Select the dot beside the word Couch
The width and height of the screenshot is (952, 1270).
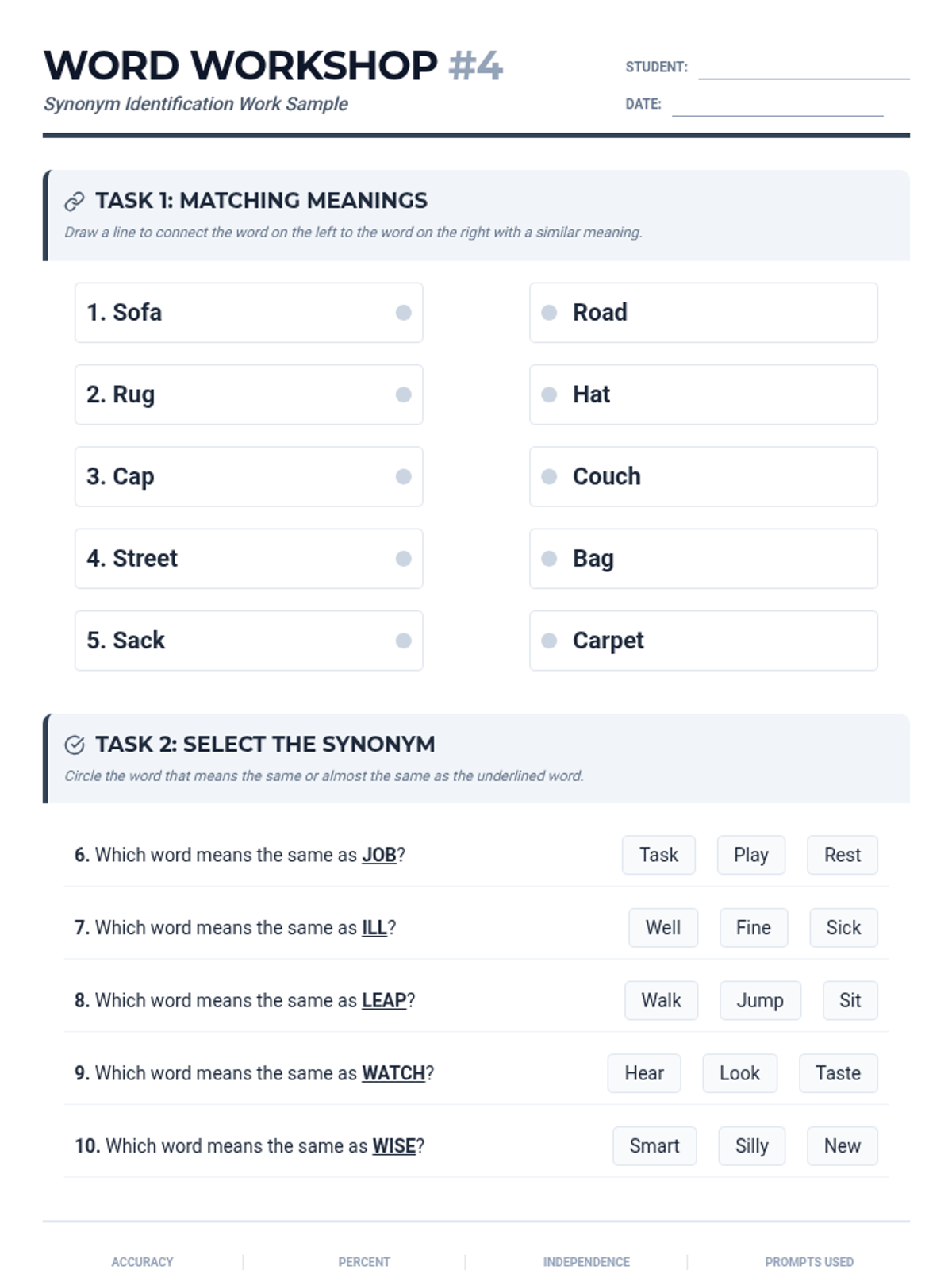click(549, 476)
